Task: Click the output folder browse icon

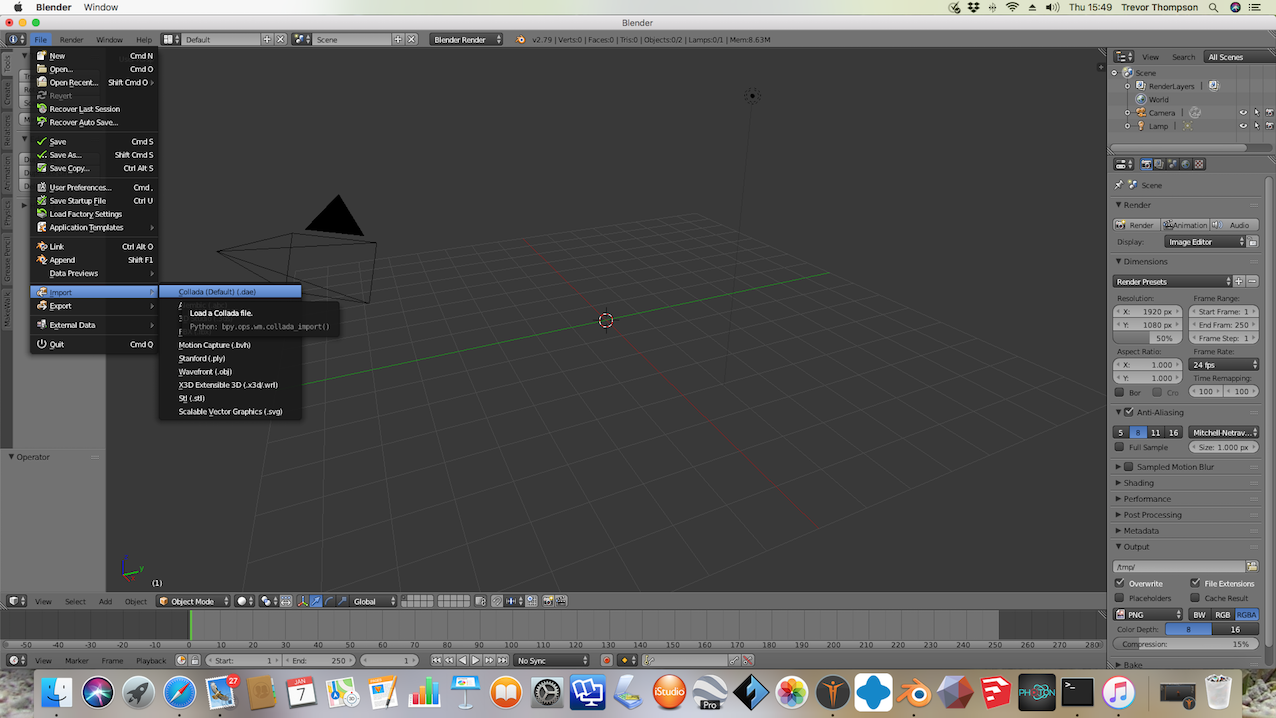Action: point(1252,567)
